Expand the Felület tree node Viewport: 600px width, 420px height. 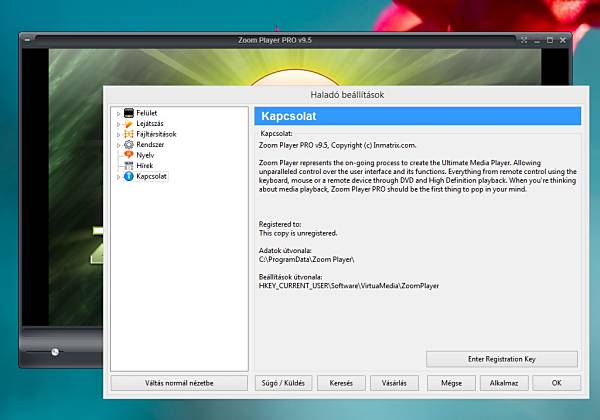(118, 114)
